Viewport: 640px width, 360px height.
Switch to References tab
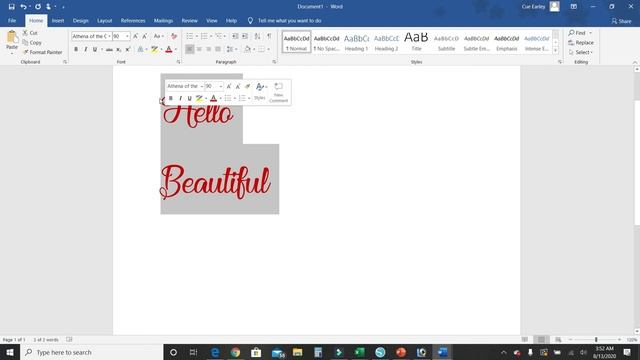[133, 20]
